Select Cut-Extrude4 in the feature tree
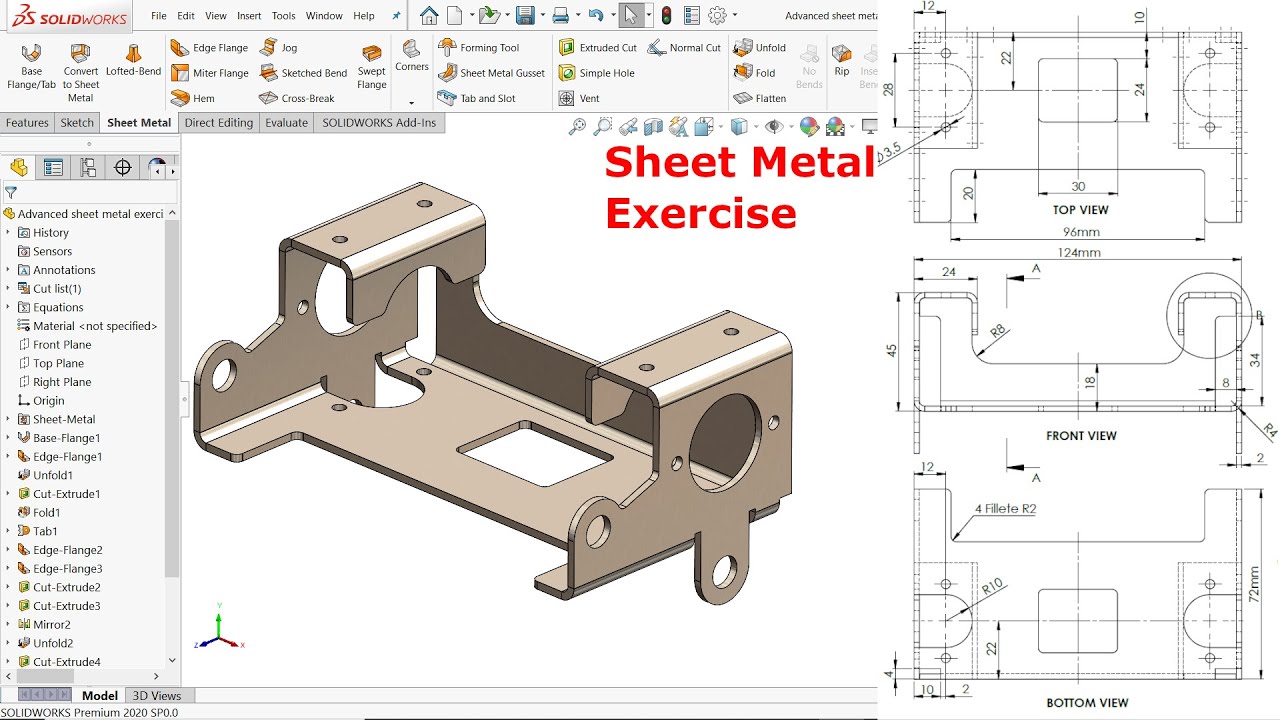 (66, 662)
